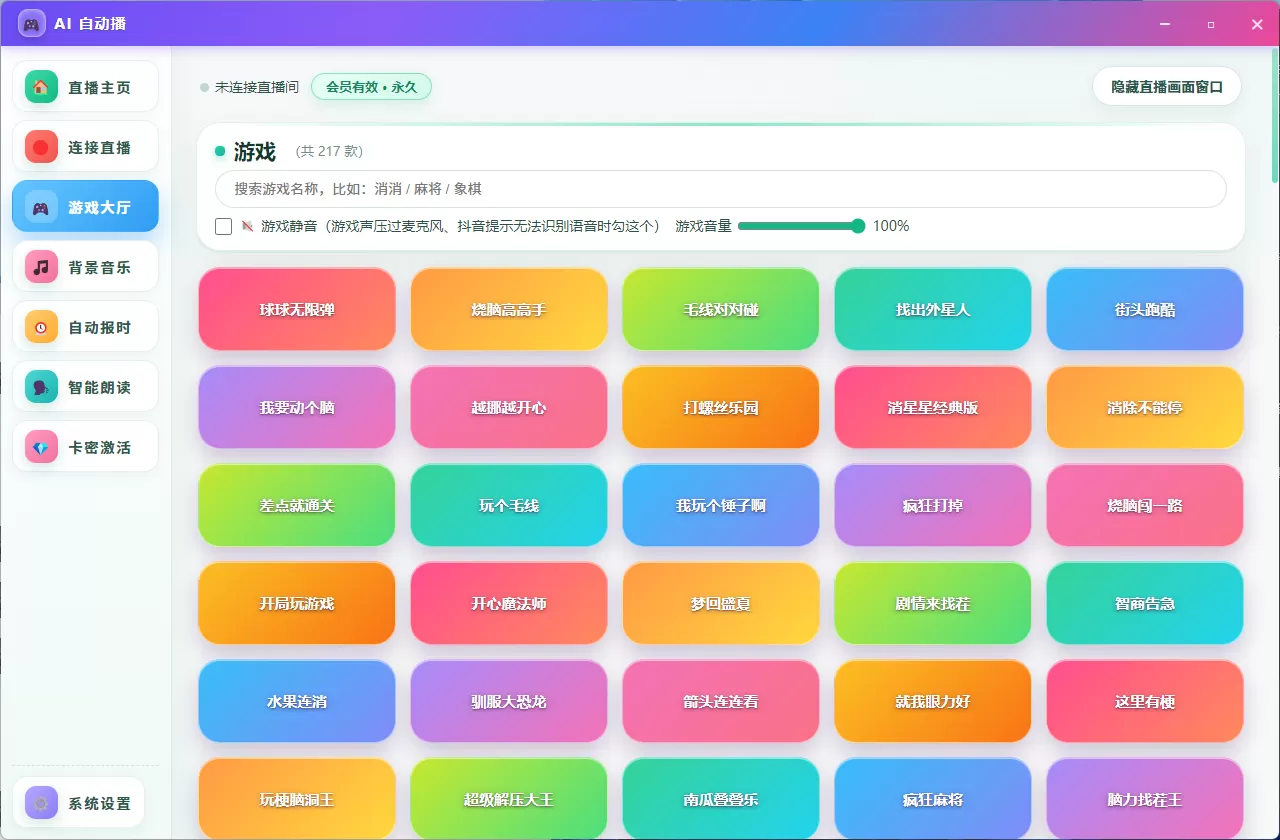This screenshot has width=1280, height=840.
Task: Start the 消星星经典版 game
Action: click(x=933, y=407)
